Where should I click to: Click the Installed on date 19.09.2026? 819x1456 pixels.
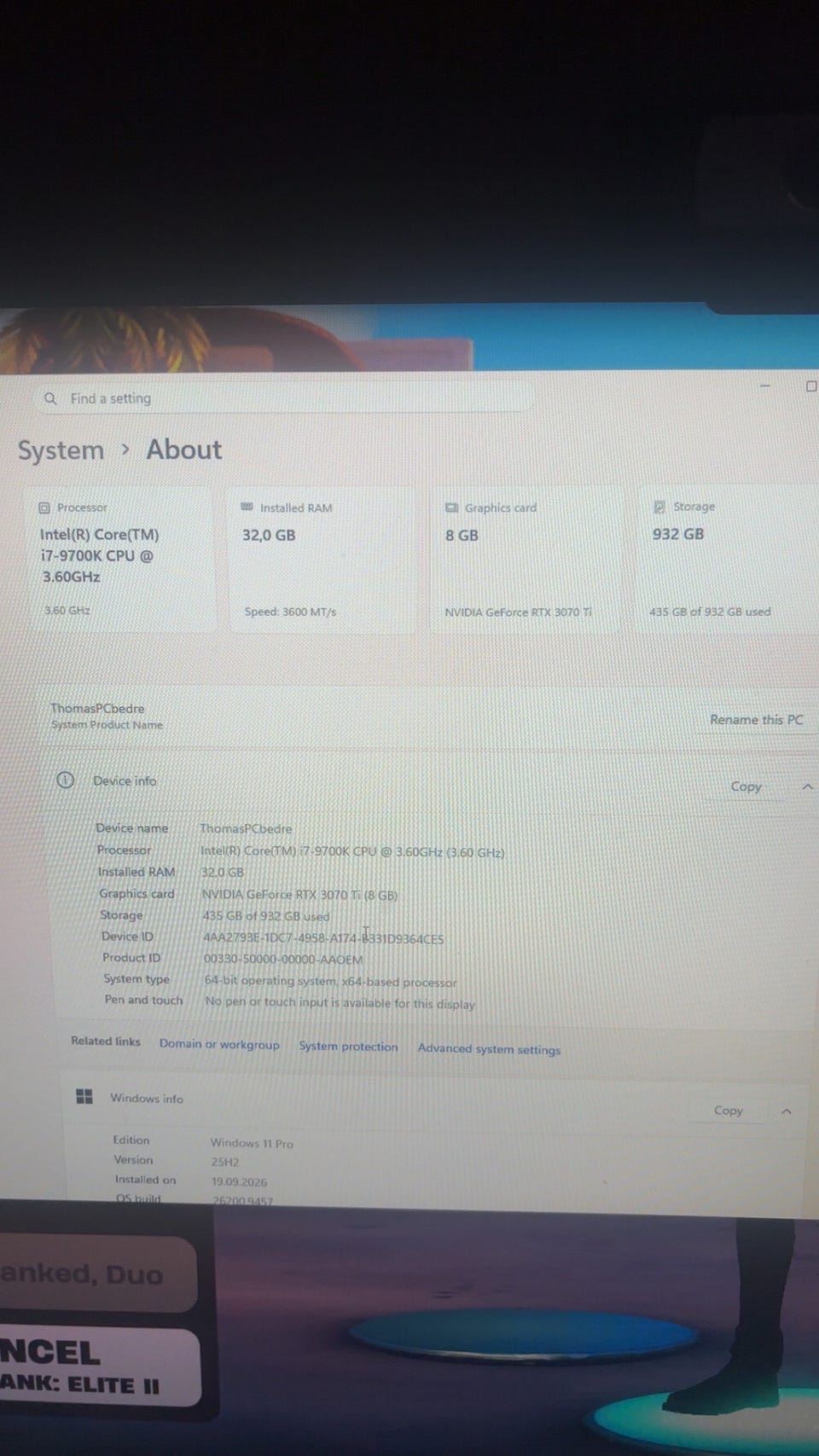pos(239,1182)
